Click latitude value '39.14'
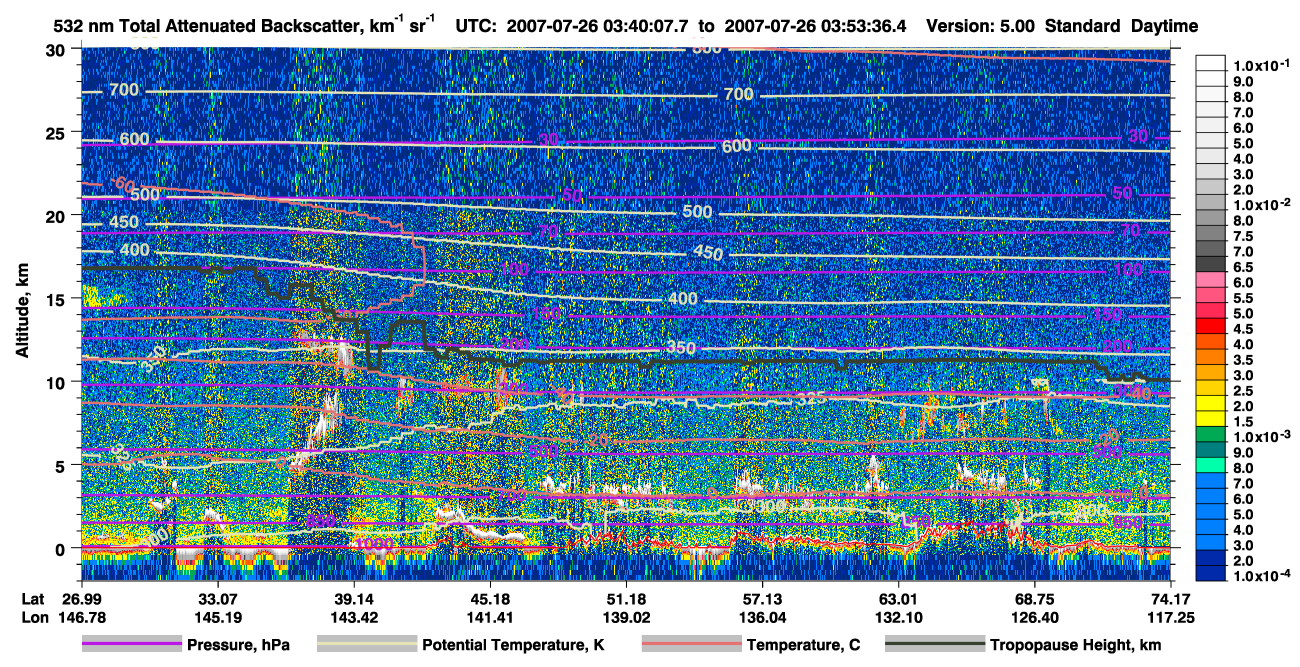This screenshot has width=1300, height=667. (x=353, y=598)
